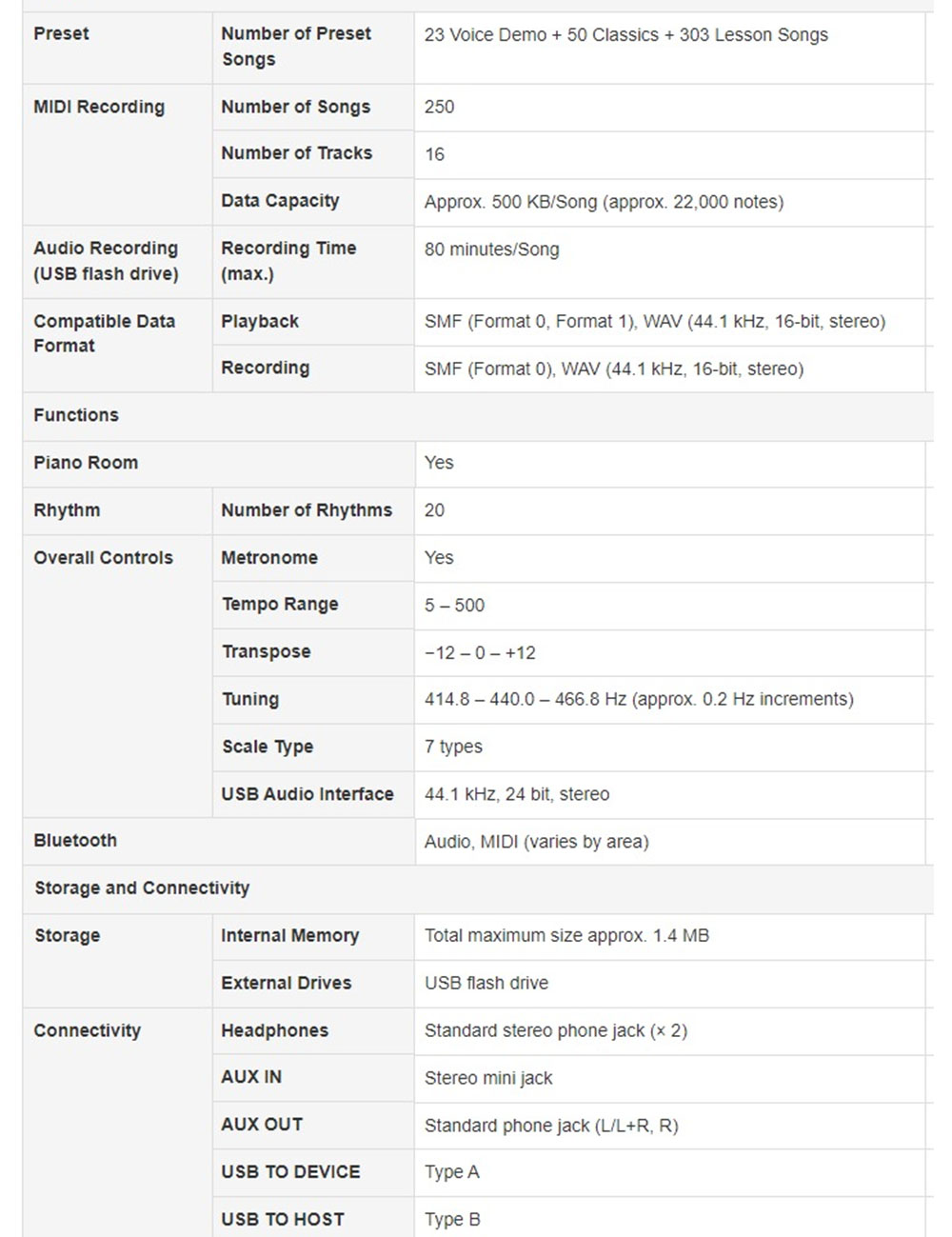Click the 80 minutes/Song value
The width and height of the screenshot is (952, 1237).
tap(491, 249)
